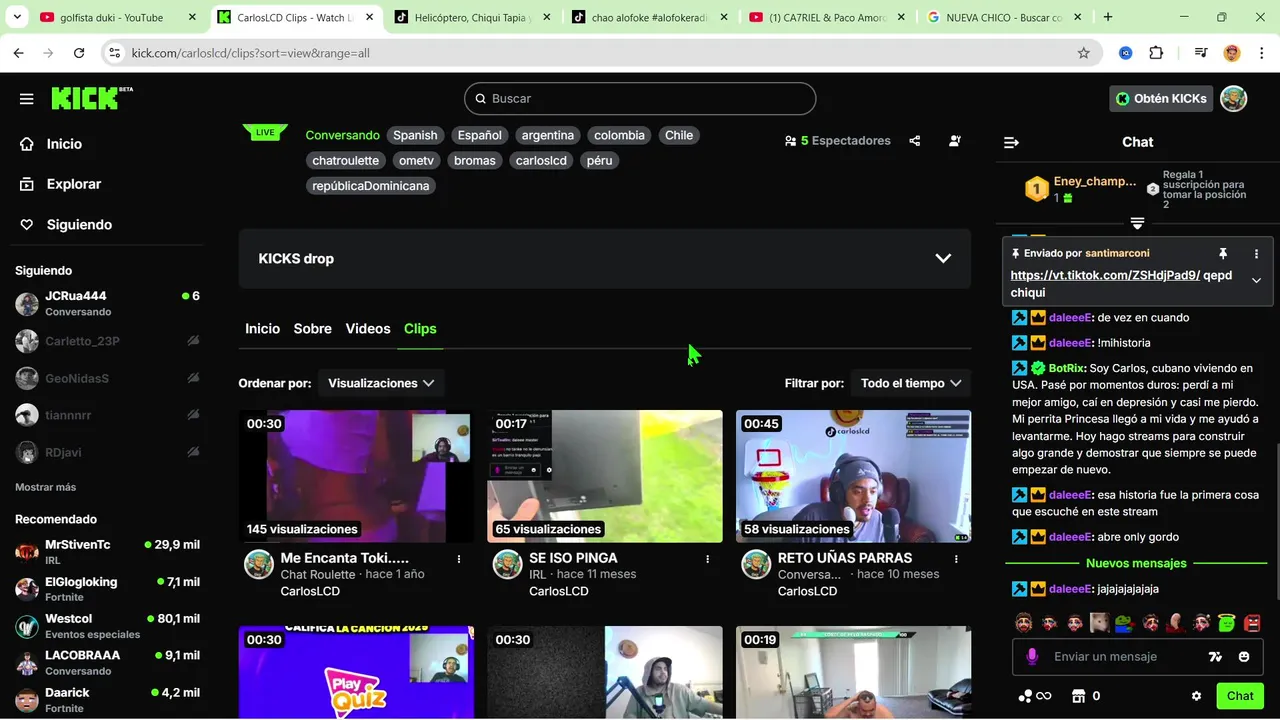The width and height of the screenshot is (1280, 720).
Task: Click the repúblicaDominicana tag
Action: coord(371,186)
